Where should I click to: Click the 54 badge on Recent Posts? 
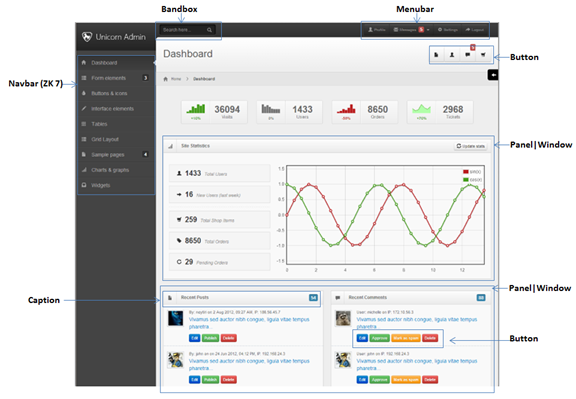(313, 298)
